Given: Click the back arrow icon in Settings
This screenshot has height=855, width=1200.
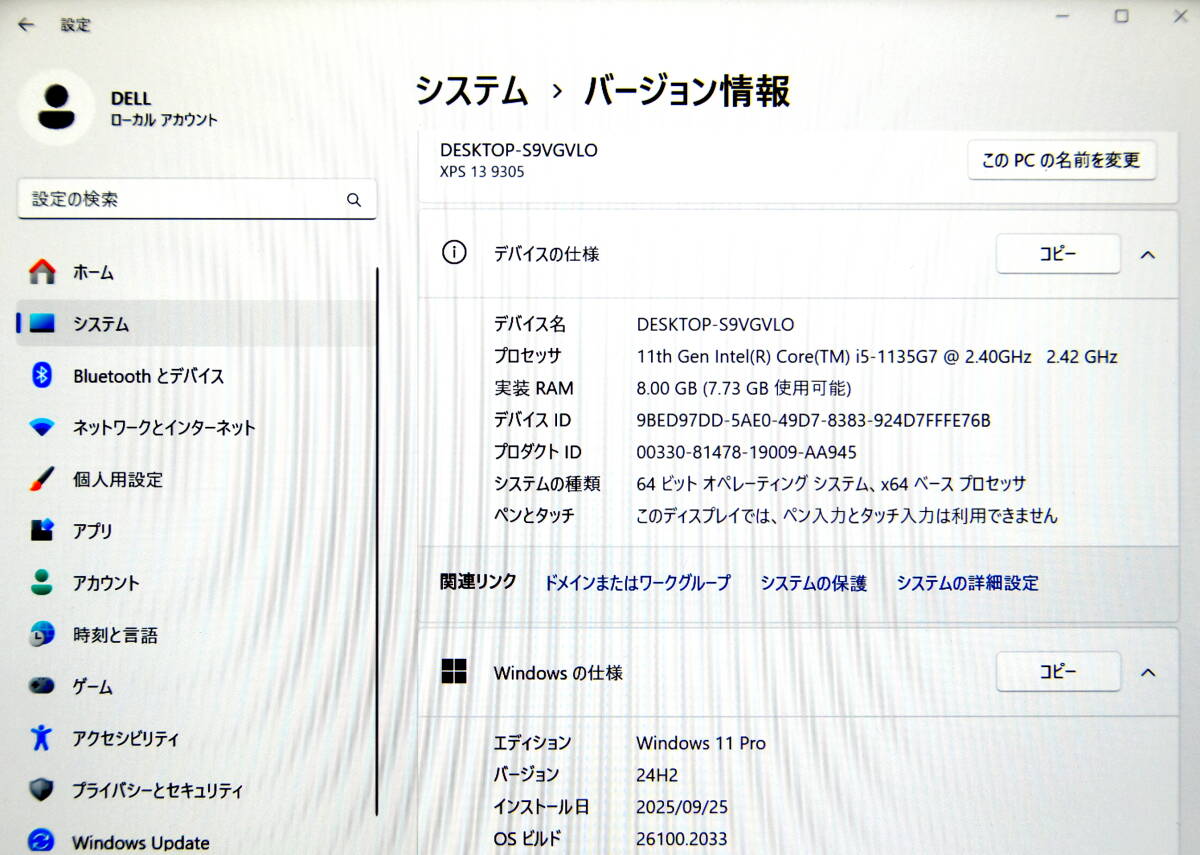Looking at the screenshot, I should click(x=26, y=25).
